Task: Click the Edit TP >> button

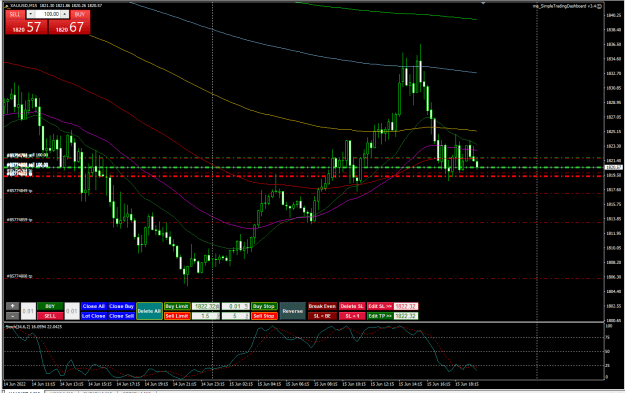Action: tap(380, 316)
